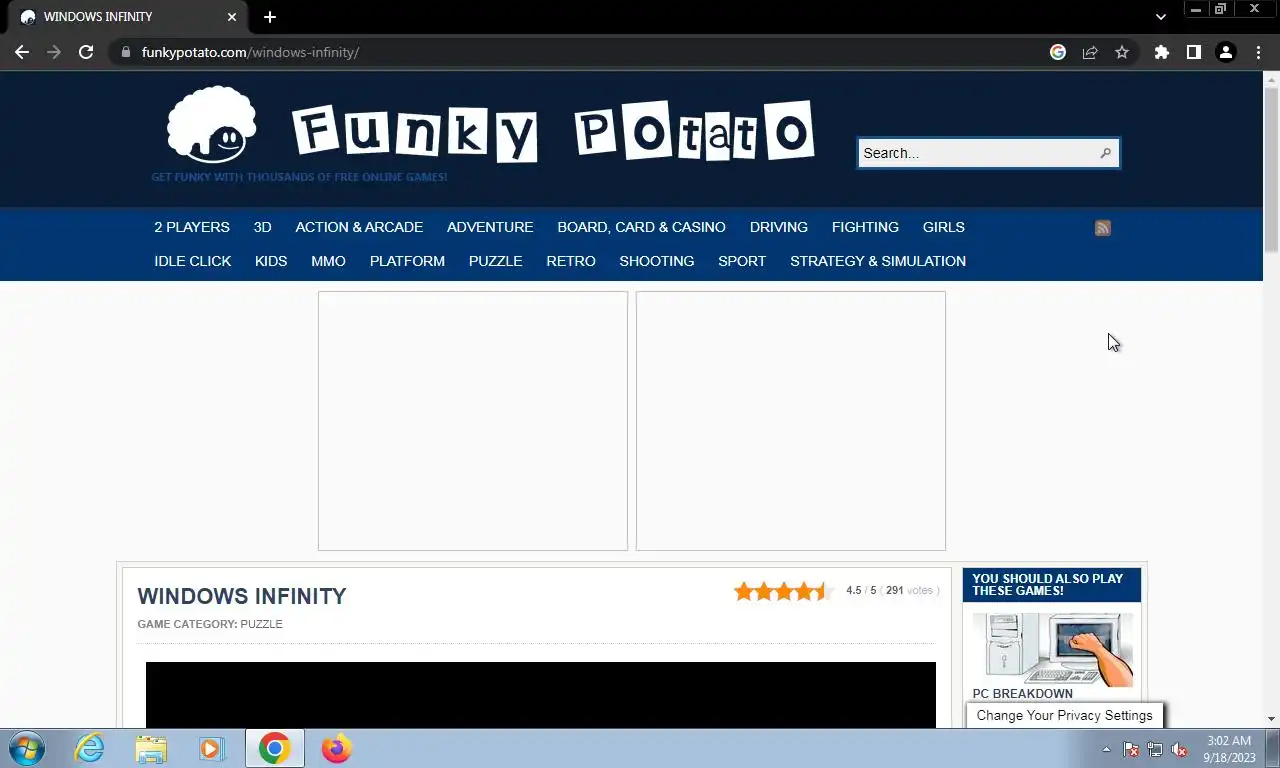The image size is (1280, 768).
Task: Bookmark this tab with star icon
Action: (1122, 52)
